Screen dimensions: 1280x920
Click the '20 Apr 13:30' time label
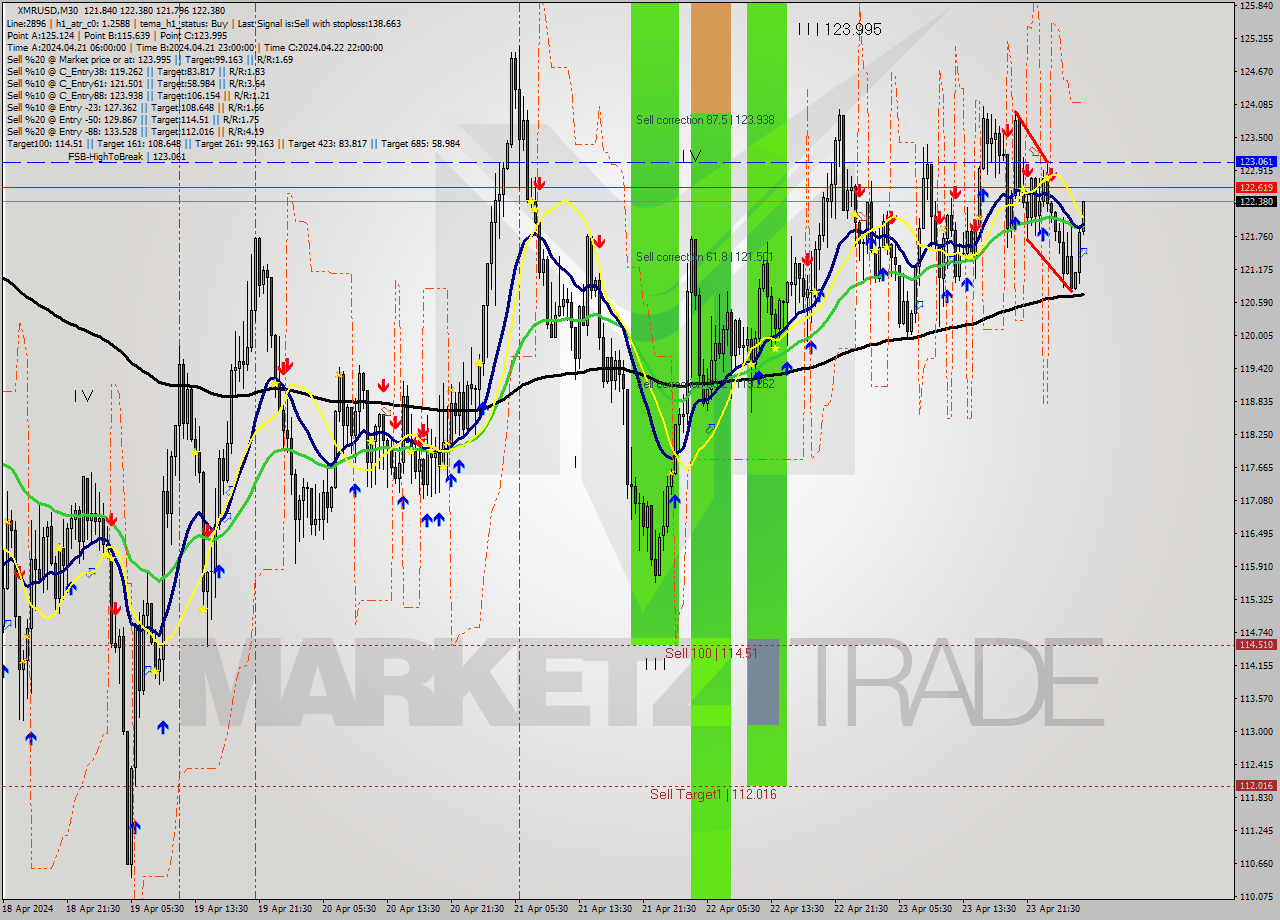pos(415,909)
